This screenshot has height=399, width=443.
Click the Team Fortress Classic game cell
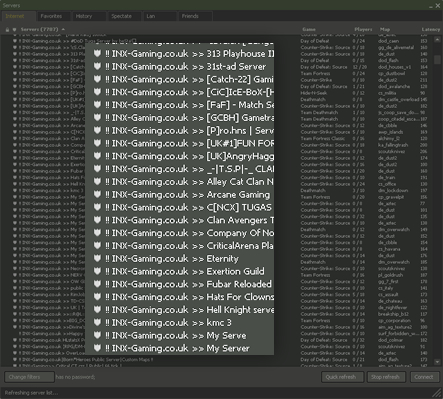click(323, 138)
